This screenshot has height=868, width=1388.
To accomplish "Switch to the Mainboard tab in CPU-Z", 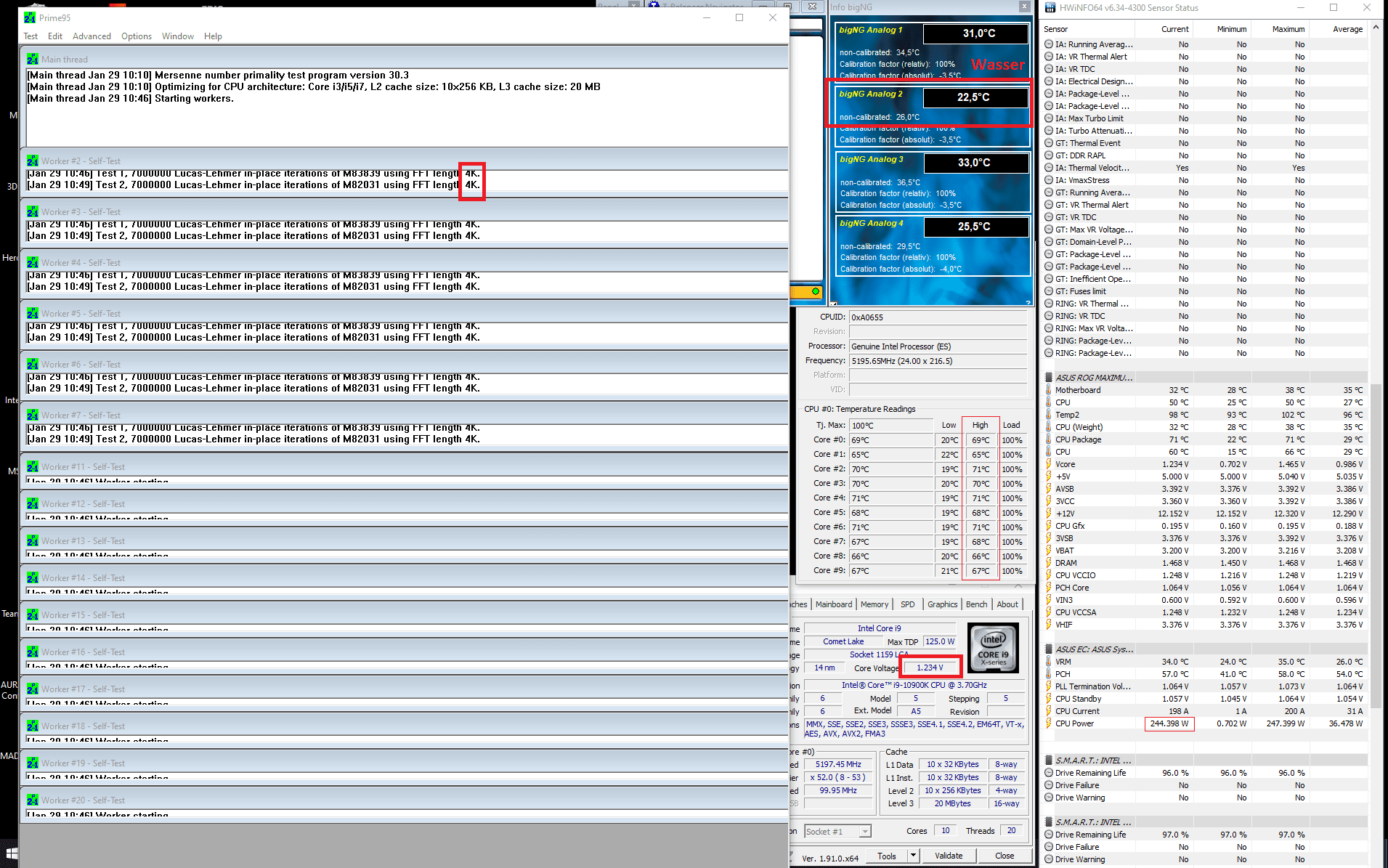I will click(834, 604).
